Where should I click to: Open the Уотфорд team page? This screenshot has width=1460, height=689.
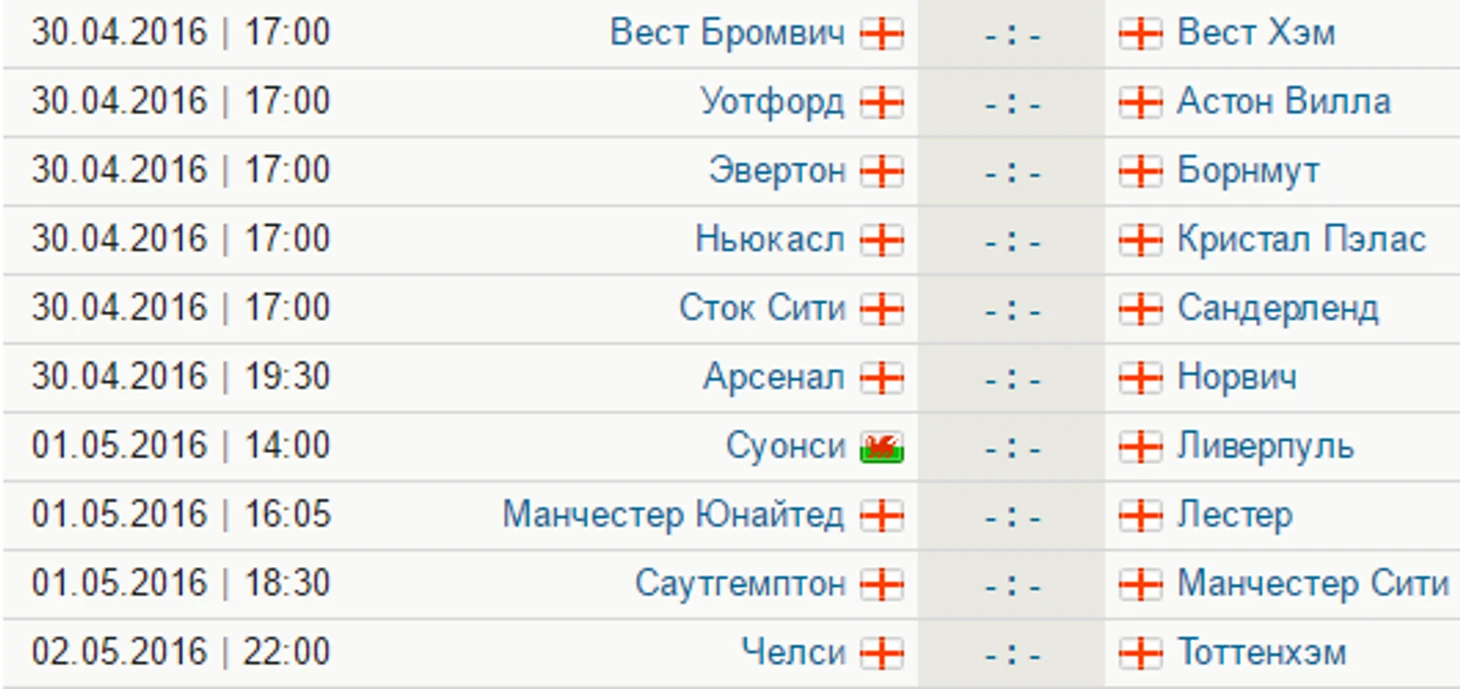(x=772, y=102)
